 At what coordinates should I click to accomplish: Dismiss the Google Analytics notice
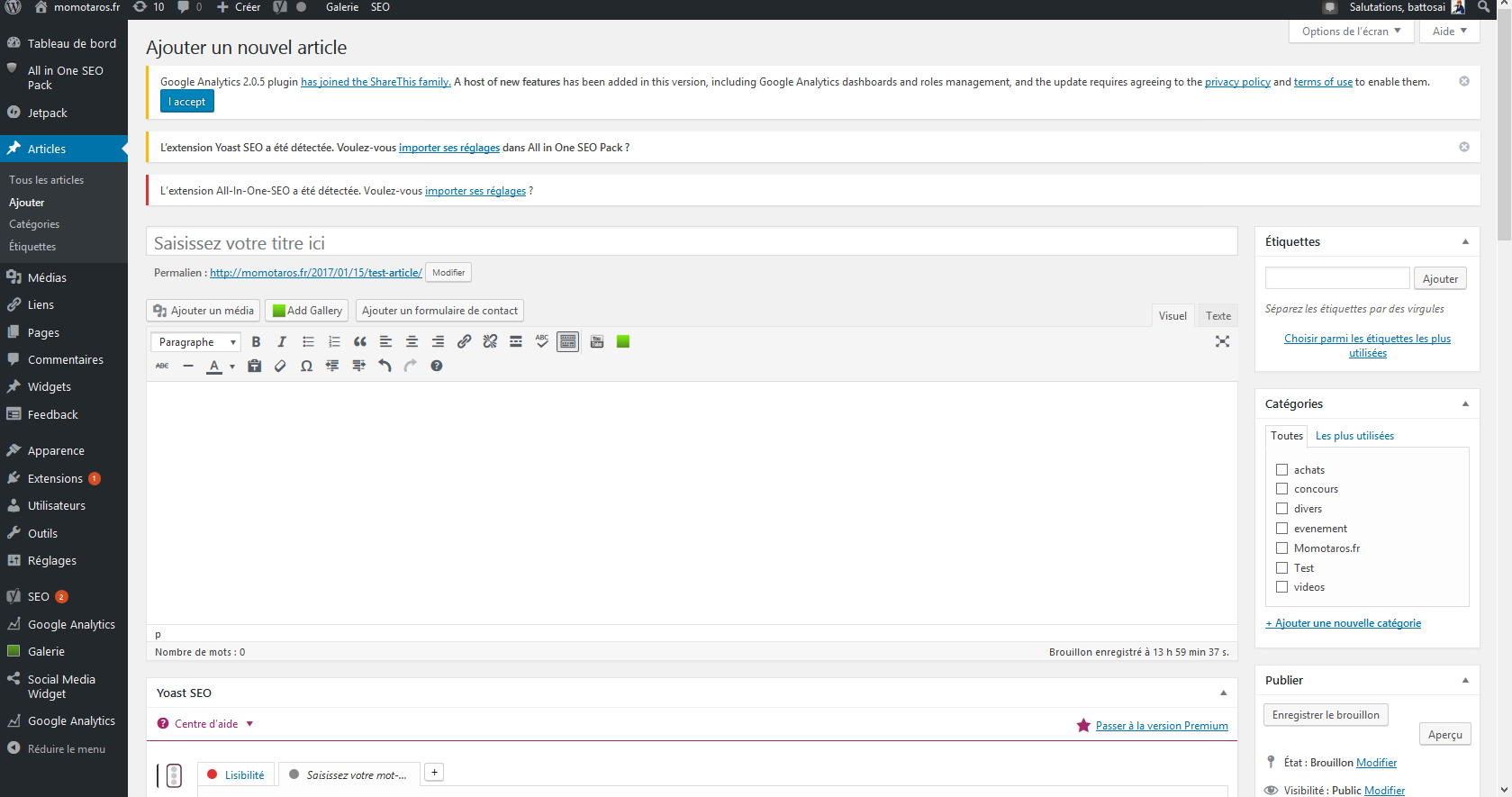(1464, 81)
